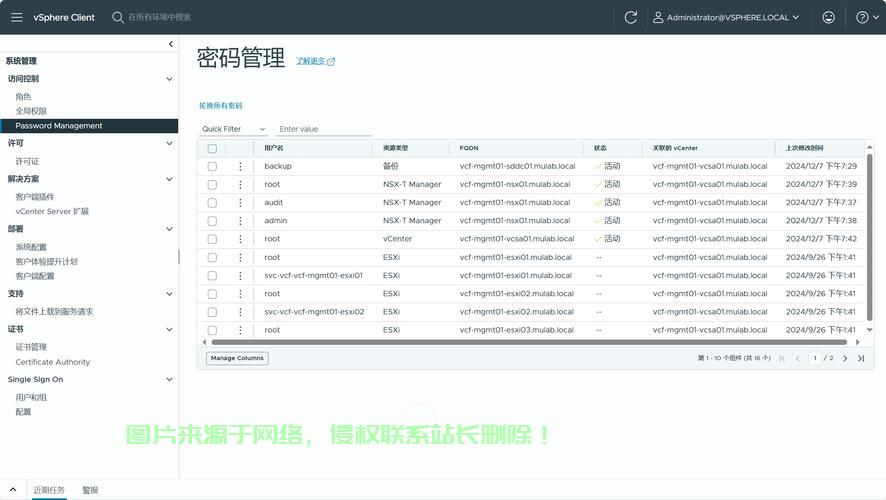Click the table vertical scrollbar
The height and width of the screenshot is (500, 886).
[870, 237]
